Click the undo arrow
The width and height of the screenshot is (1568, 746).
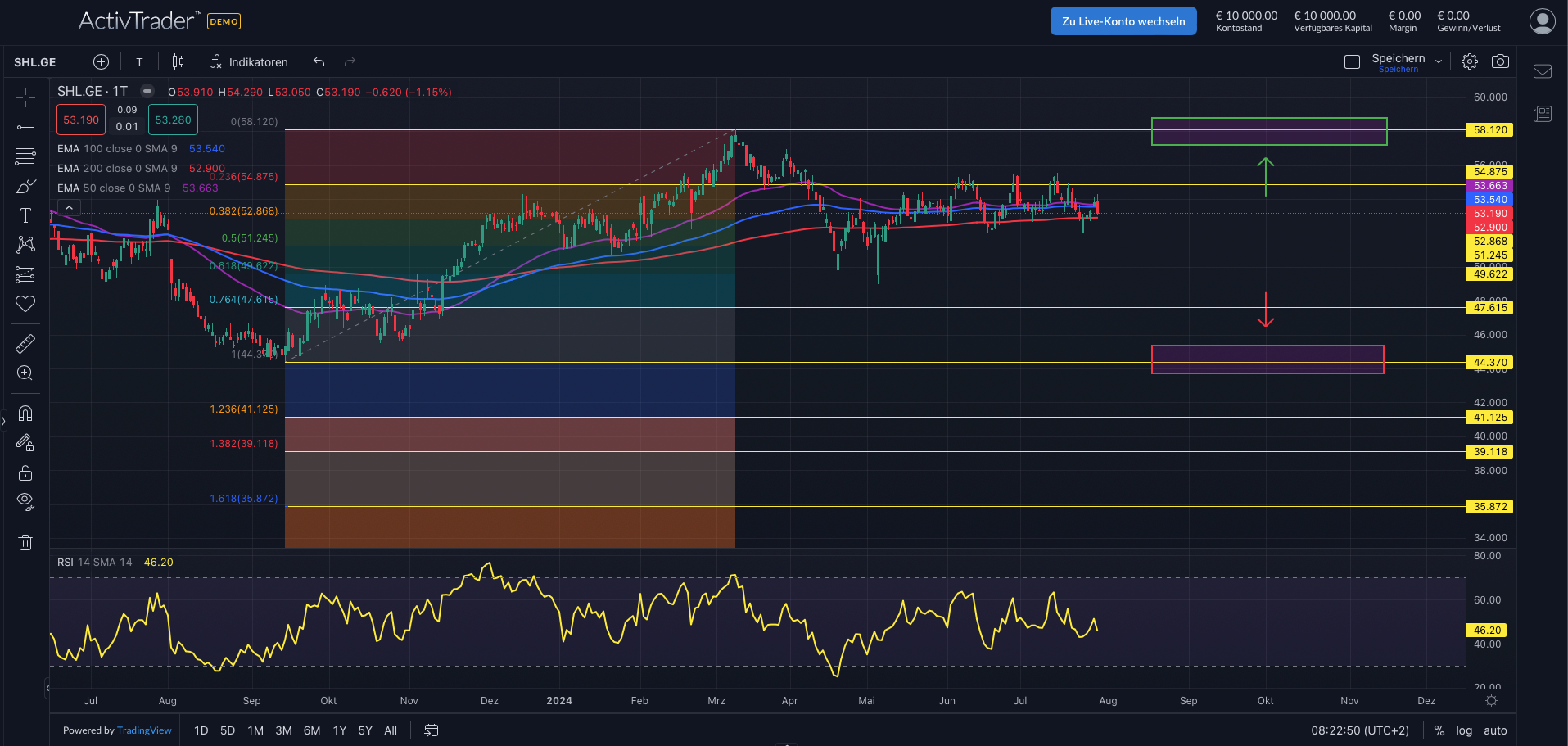(319, 61)
